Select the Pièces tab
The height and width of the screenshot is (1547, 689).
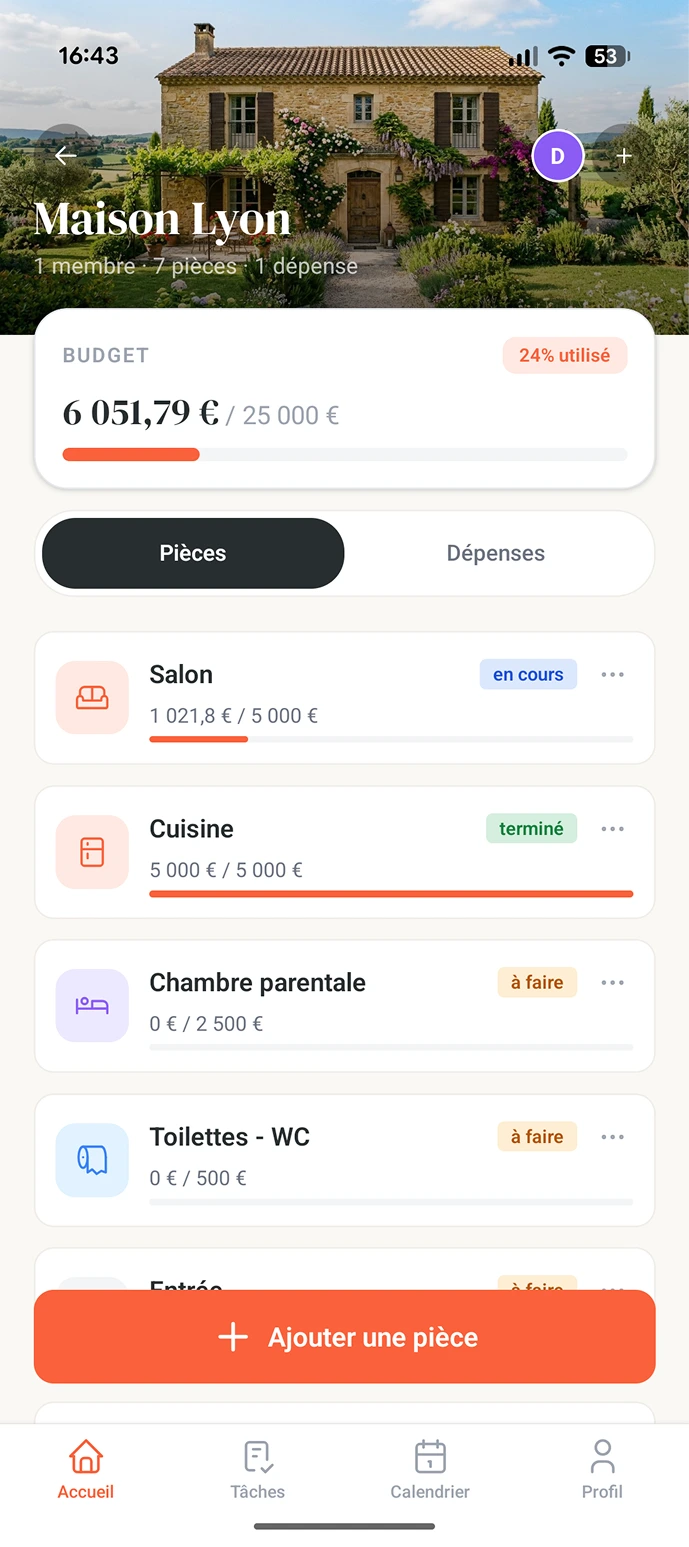[x=193, y=553]
